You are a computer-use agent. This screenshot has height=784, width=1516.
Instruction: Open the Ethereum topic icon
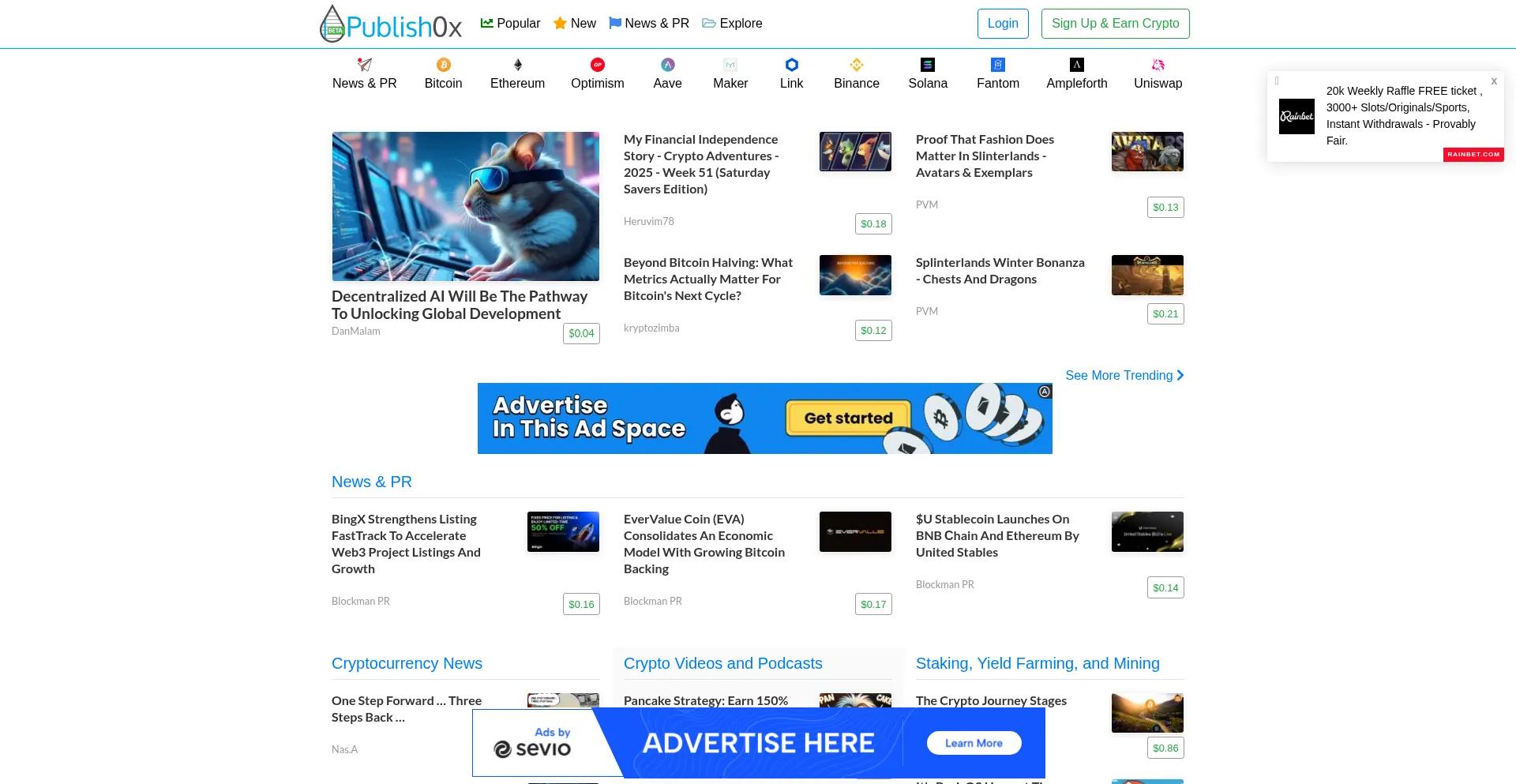[517, 65]
